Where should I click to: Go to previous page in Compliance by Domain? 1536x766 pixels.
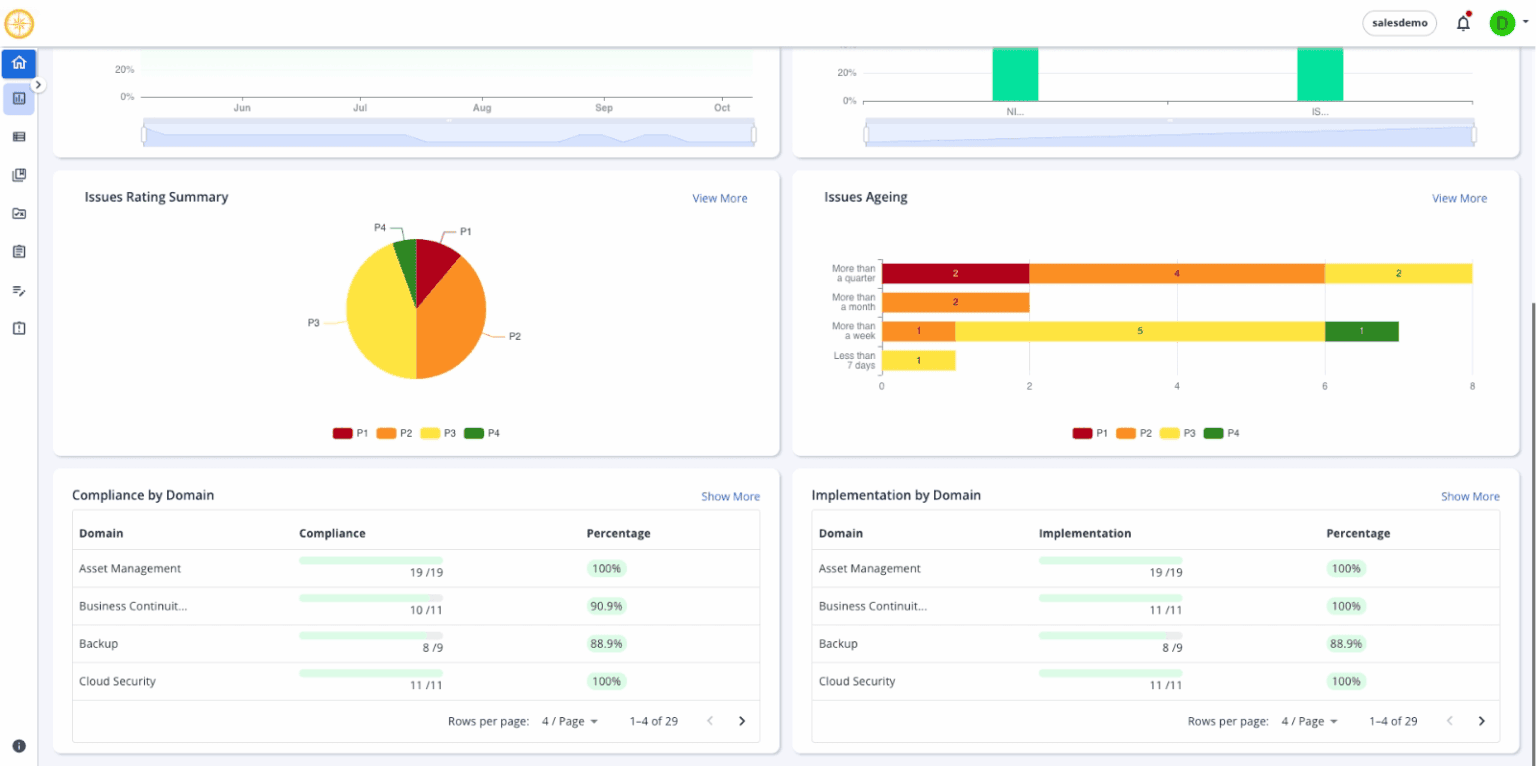(x=710, y=721)
